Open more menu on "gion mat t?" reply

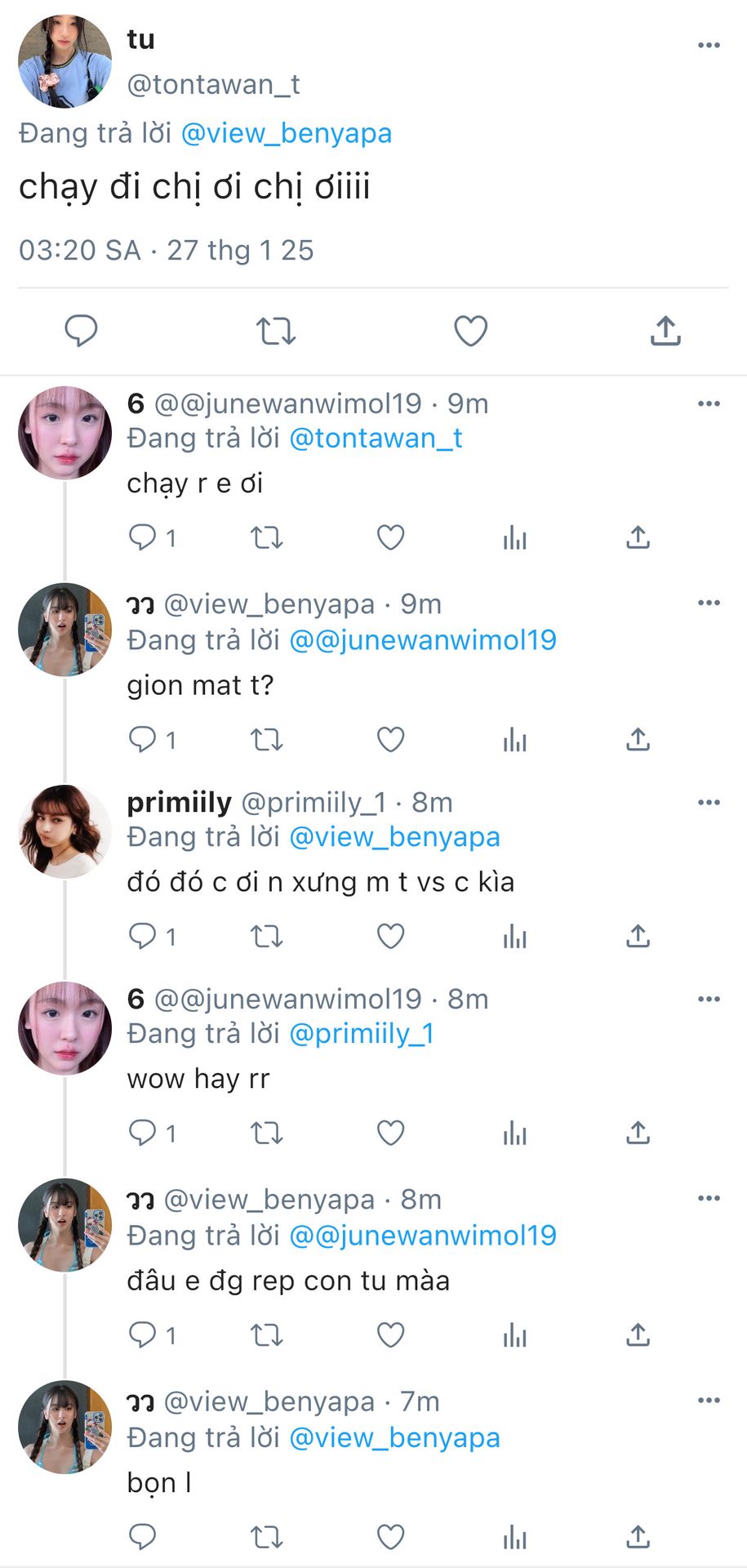[x=709, y=603]
